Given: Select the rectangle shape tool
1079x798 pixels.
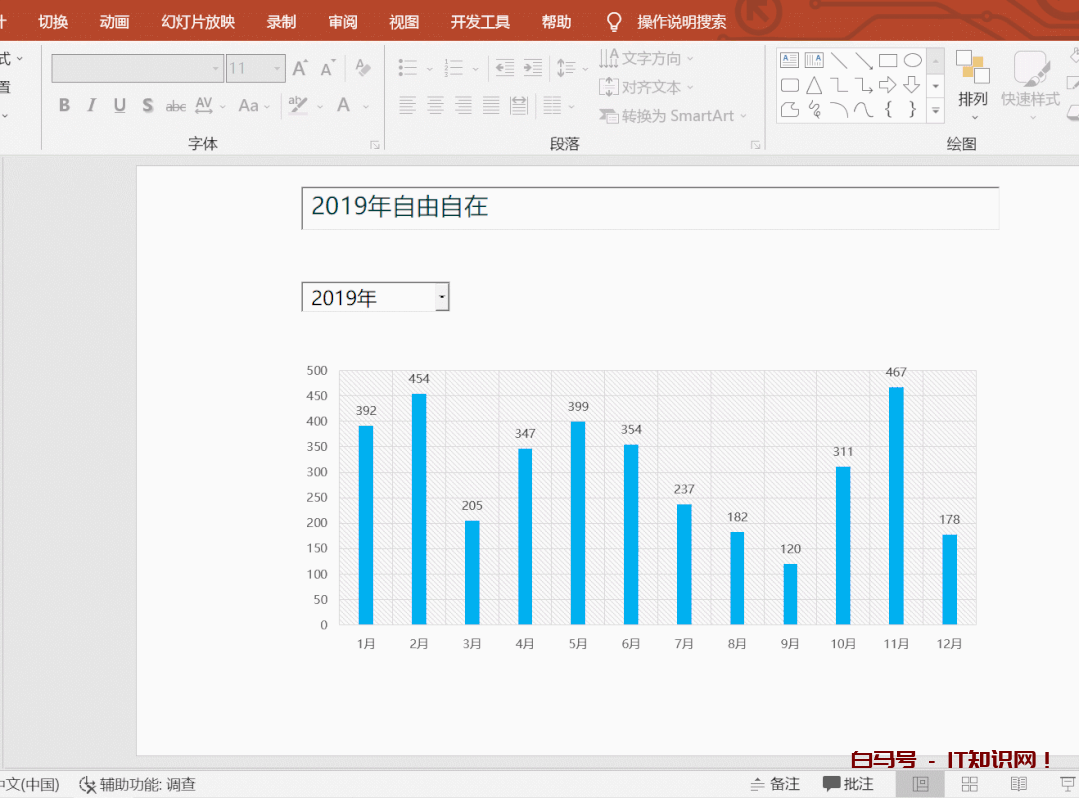Looking at the screenshot, I should coord(888,60).
